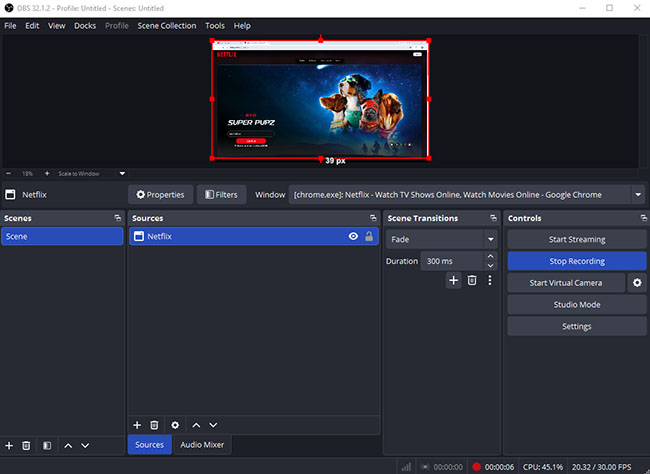Enable Studio Mode
The image size is (650, 474).
[577, 305]
